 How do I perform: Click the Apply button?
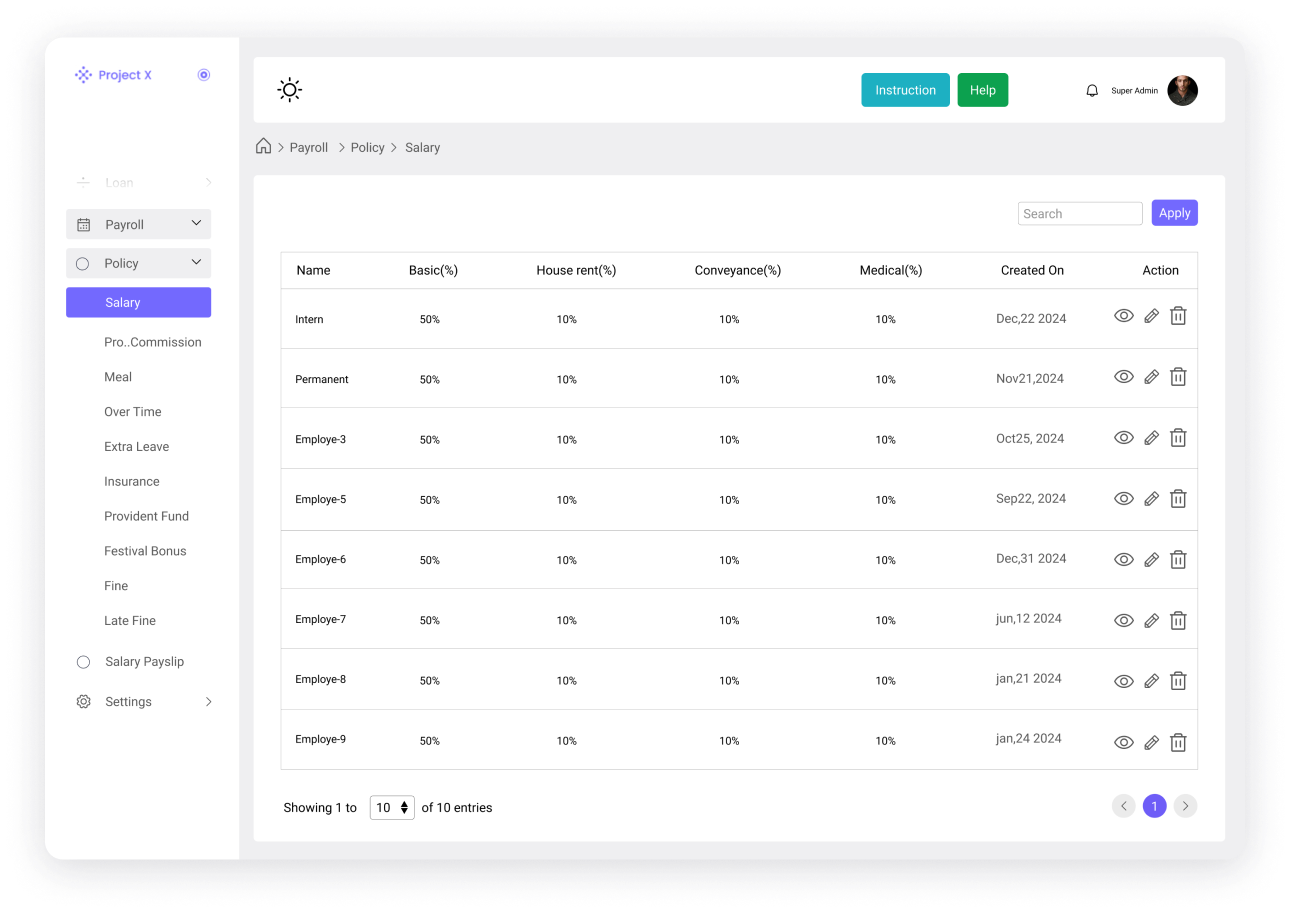click(x=1174, y=213)
